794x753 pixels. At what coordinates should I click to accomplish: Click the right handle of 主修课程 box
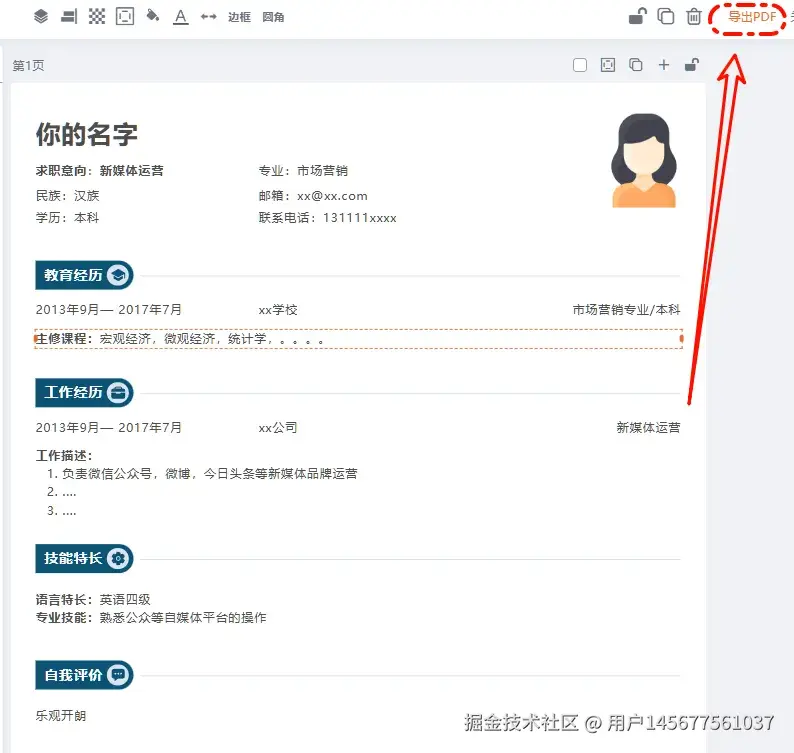tap(682, 338)
